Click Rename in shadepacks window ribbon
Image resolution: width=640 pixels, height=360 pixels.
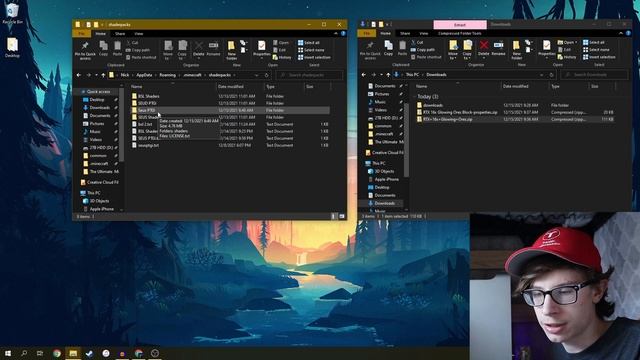coord(213,48)
